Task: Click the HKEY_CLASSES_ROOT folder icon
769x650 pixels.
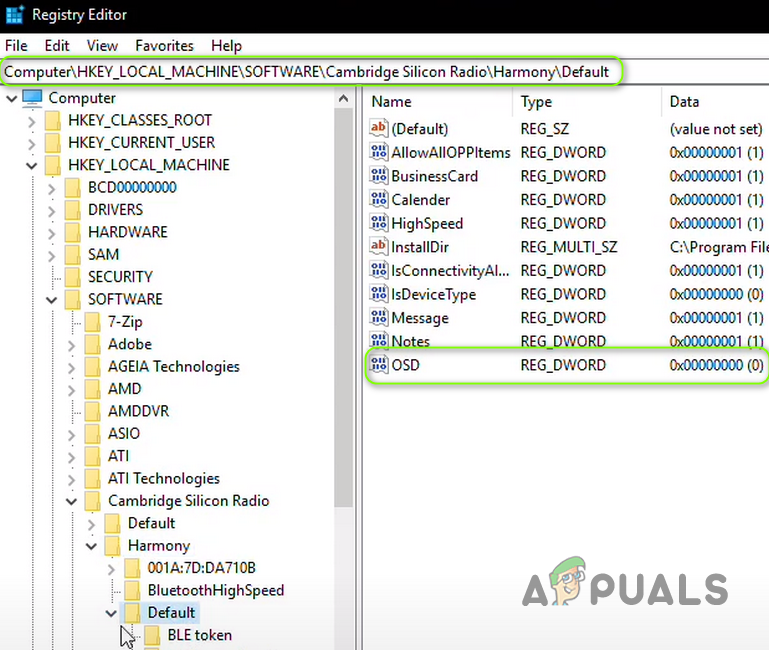Action: pos(52,120)
